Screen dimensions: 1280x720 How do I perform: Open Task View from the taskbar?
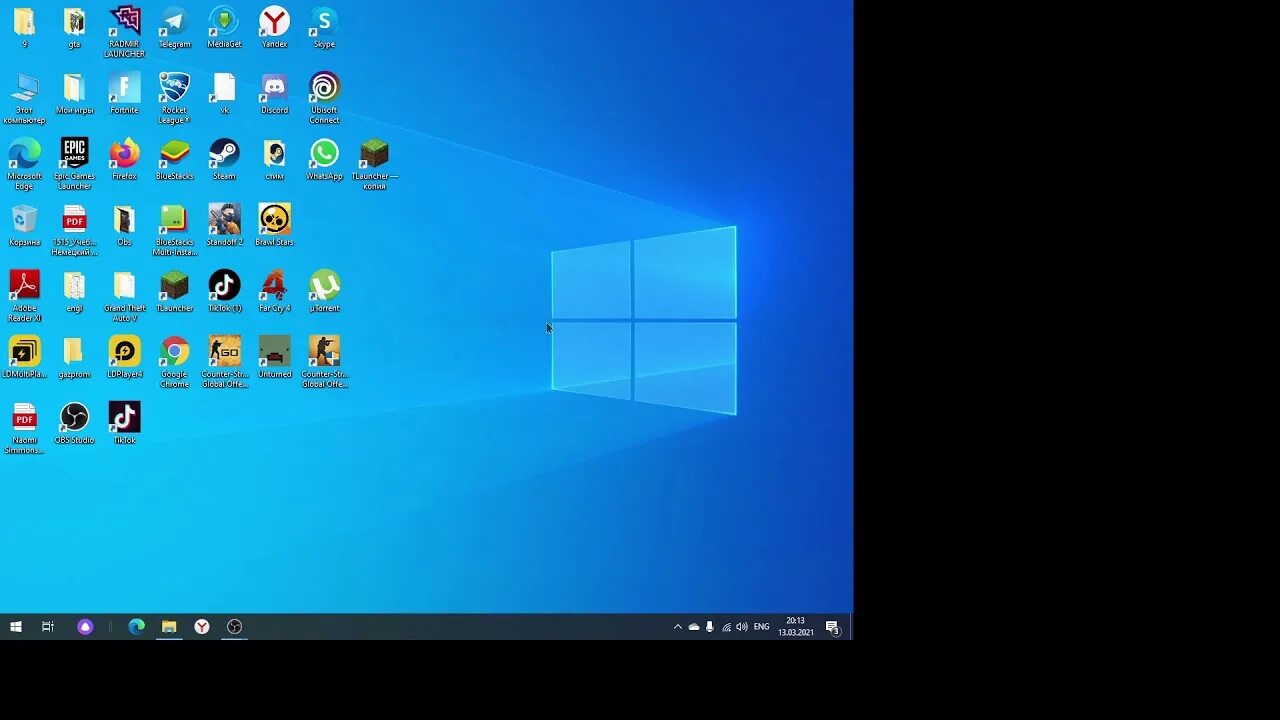48,627
